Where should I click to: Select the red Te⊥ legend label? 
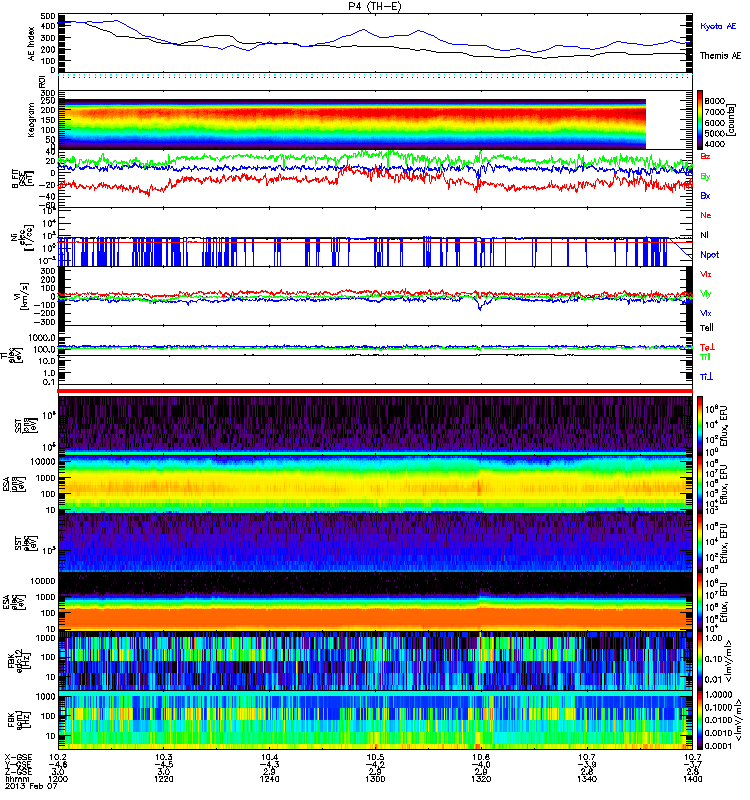(707, 347)
